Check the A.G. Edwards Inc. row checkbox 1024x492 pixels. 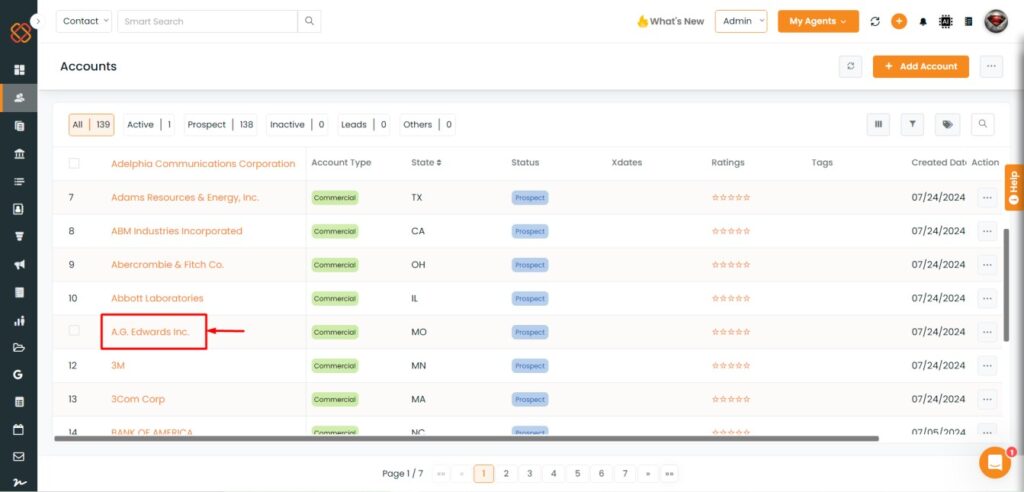point(74,331)
